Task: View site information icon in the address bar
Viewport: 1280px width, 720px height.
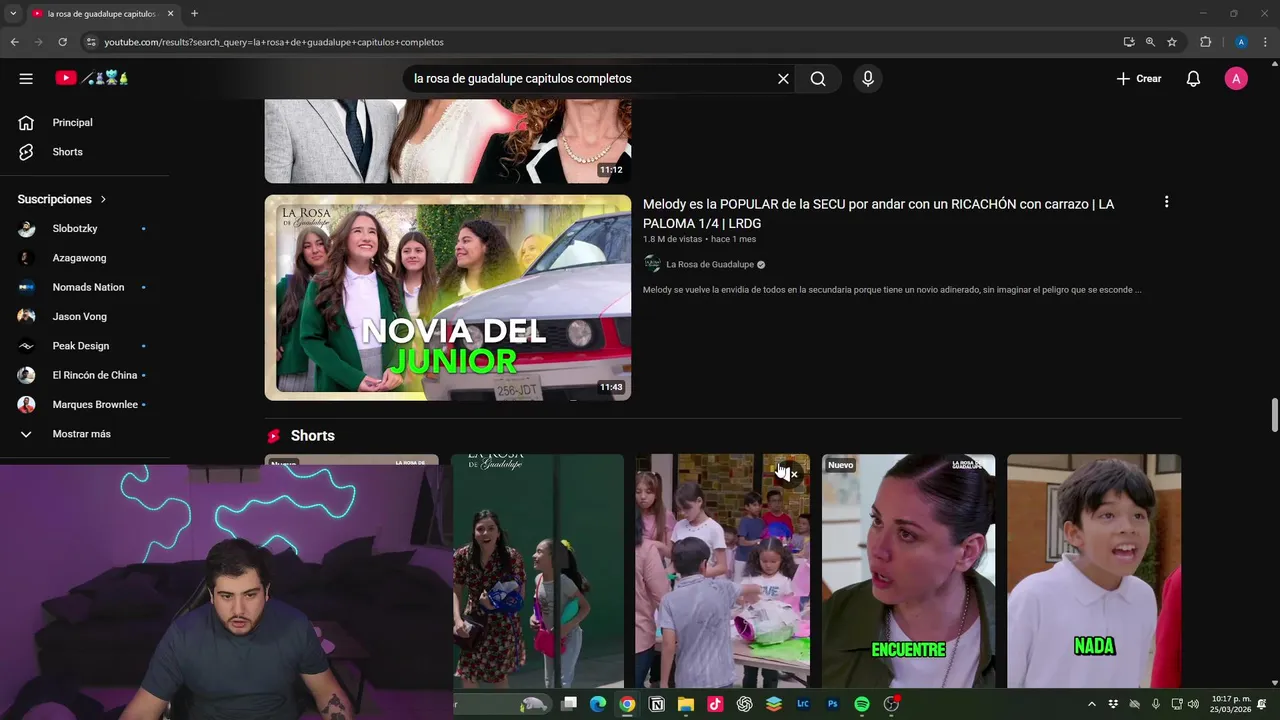Action: [x=91, y=42]
